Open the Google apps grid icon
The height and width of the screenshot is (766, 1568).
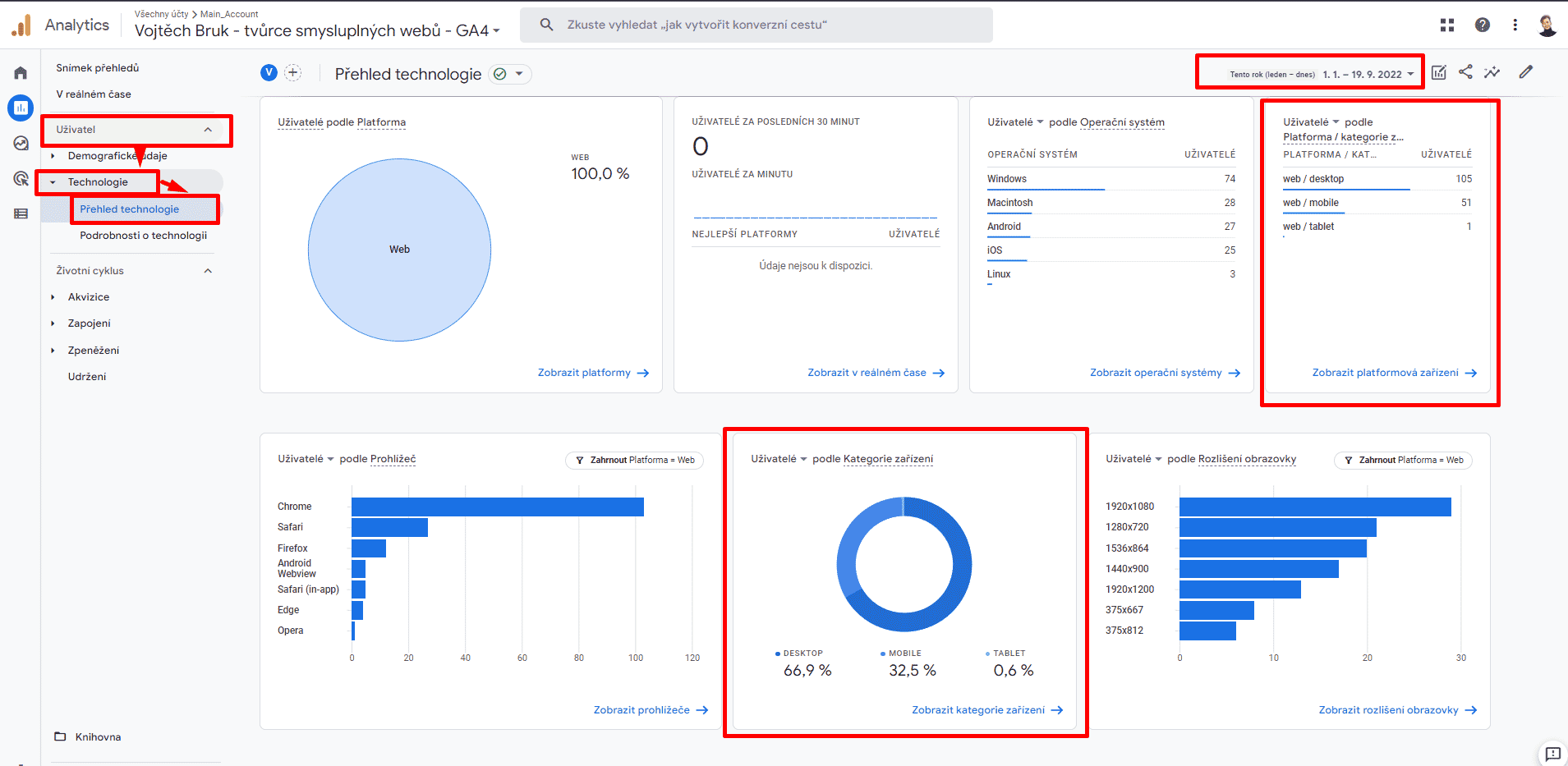coord(1446,25)
